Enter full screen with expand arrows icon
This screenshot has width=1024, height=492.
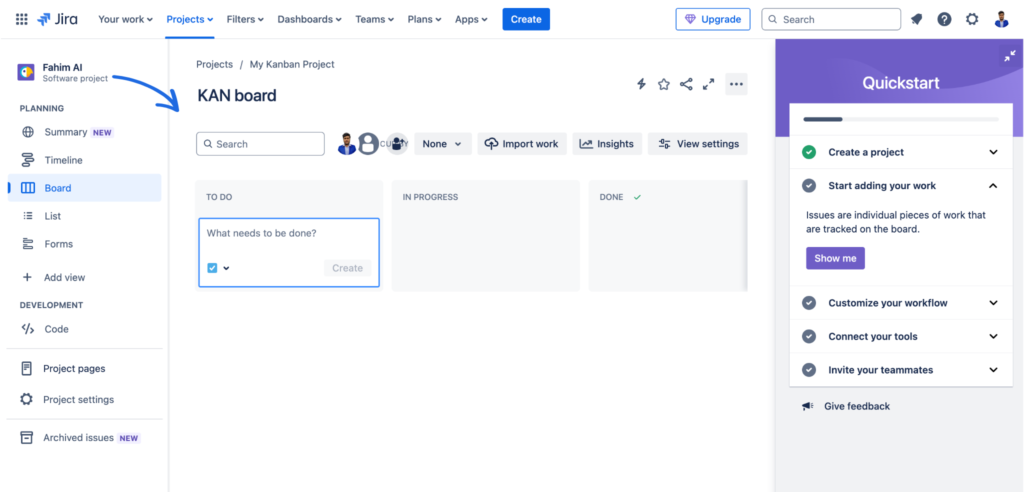point(708,84)
